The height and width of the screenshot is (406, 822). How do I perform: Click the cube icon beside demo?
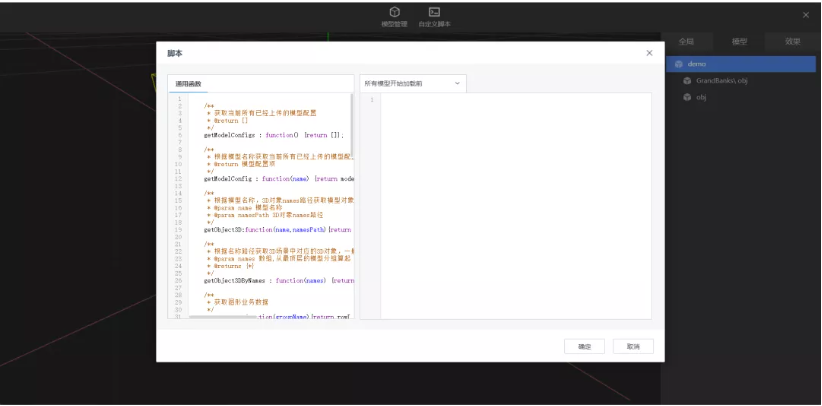[678, 64]
